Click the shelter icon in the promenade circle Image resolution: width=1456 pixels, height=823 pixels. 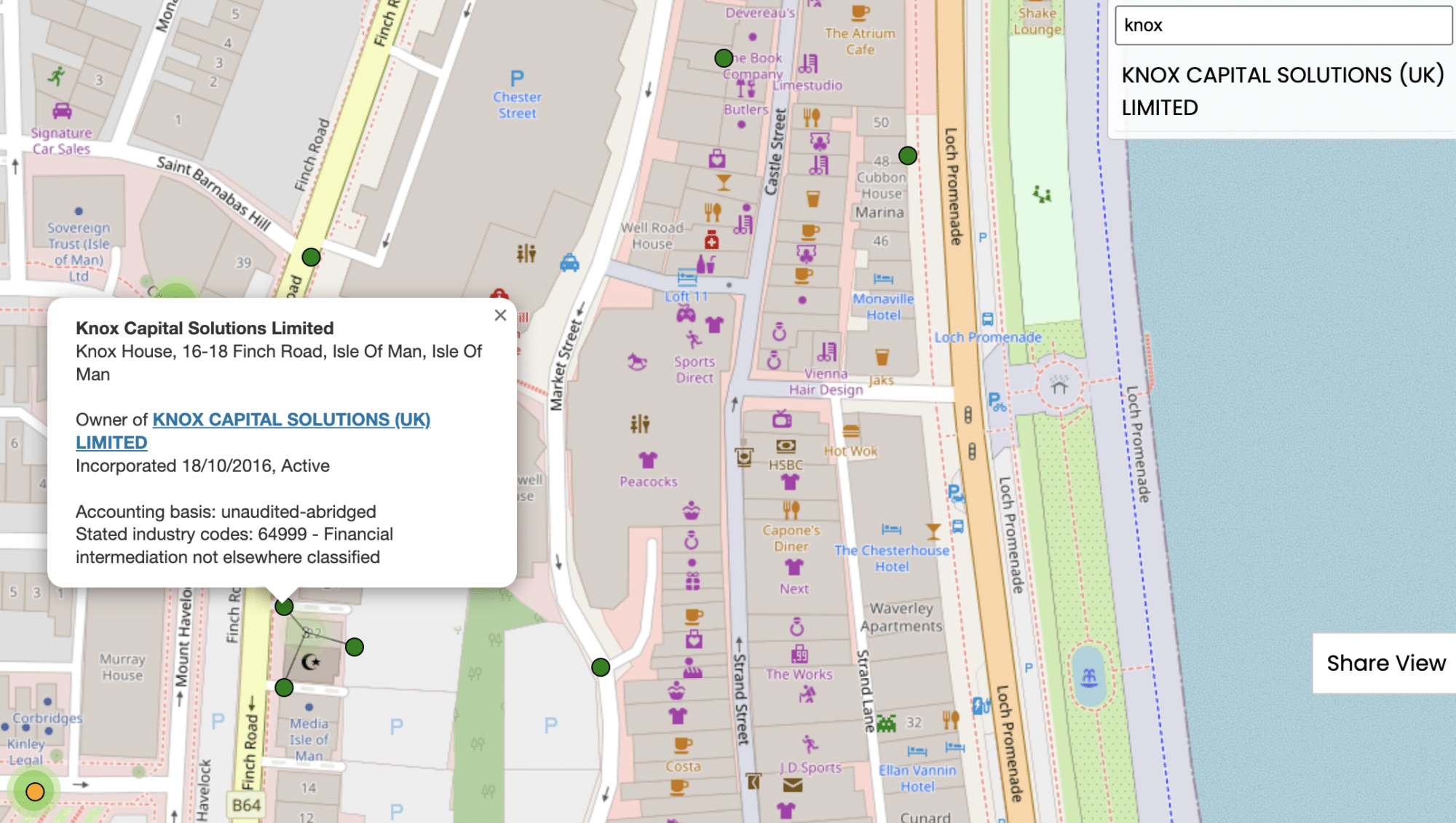(1059, 385)
